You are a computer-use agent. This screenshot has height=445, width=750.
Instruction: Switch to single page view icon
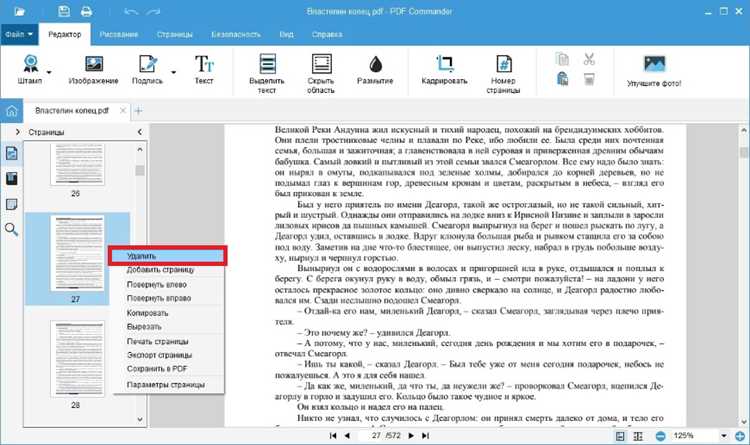(620, 436)
